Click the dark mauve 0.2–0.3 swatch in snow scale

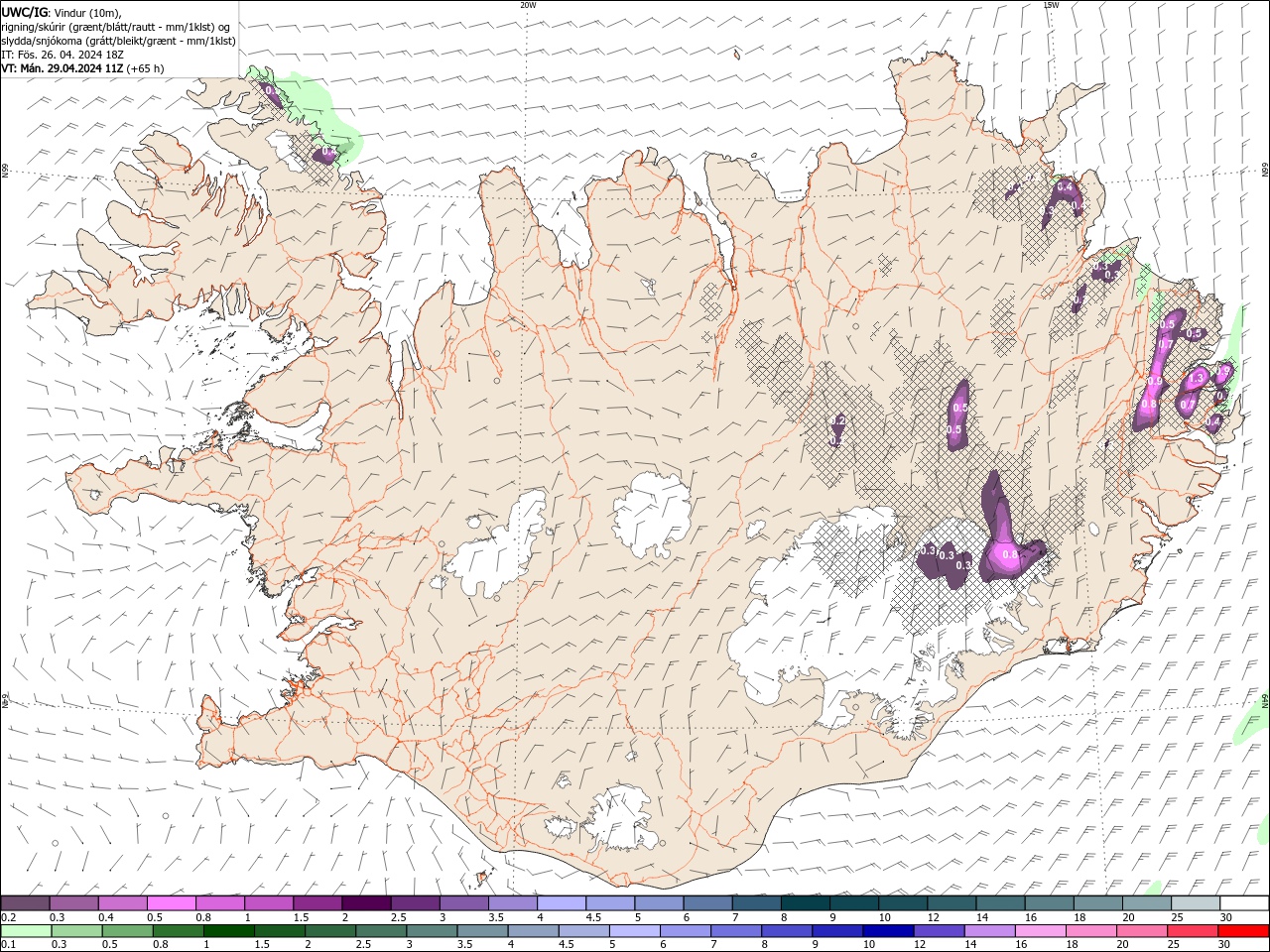(25, 903)
